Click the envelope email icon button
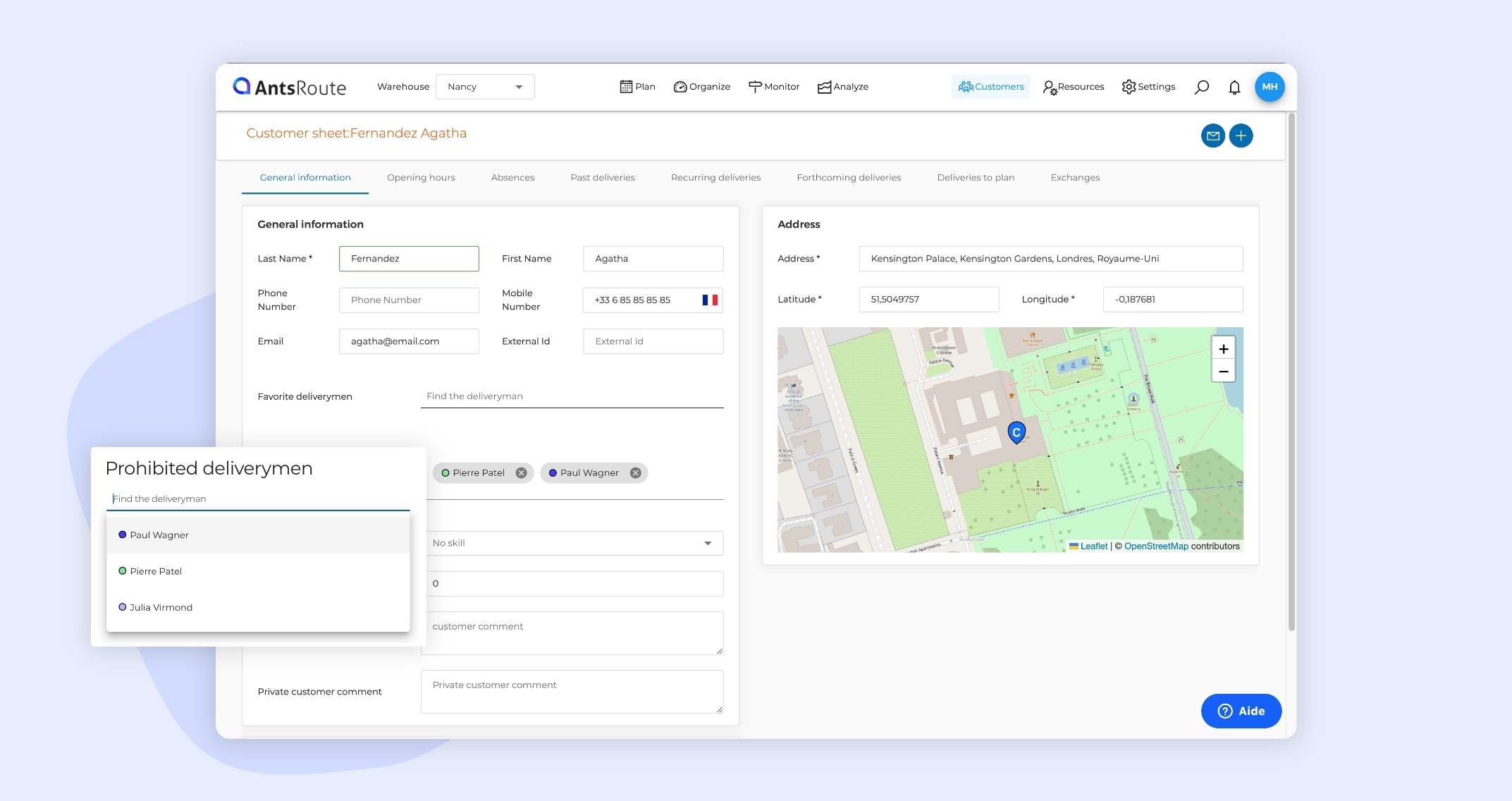This screenshot has height=801, width=1512. pos(1212,135)
